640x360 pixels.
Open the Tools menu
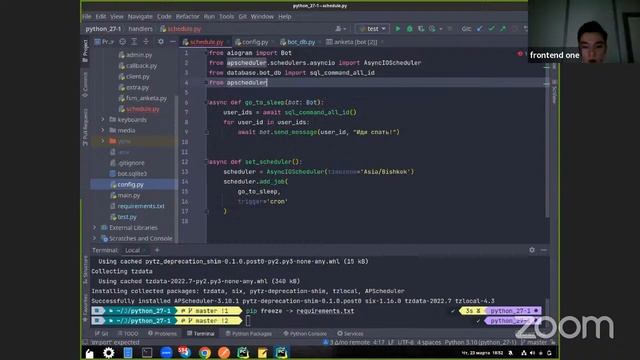click(x=226, y=16)
